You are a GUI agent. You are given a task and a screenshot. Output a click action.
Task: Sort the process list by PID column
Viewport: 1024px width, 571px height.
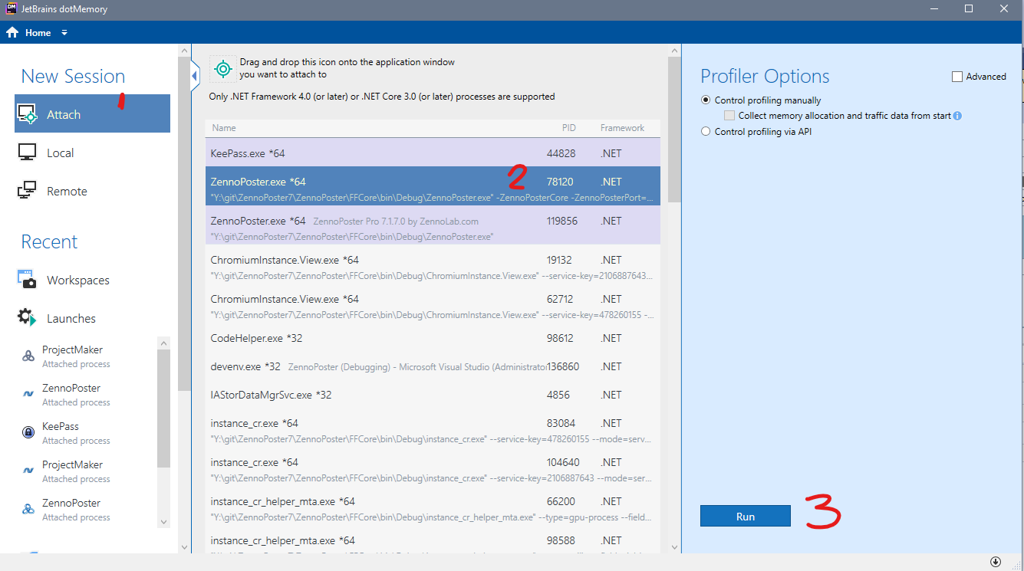pos(568,128)
